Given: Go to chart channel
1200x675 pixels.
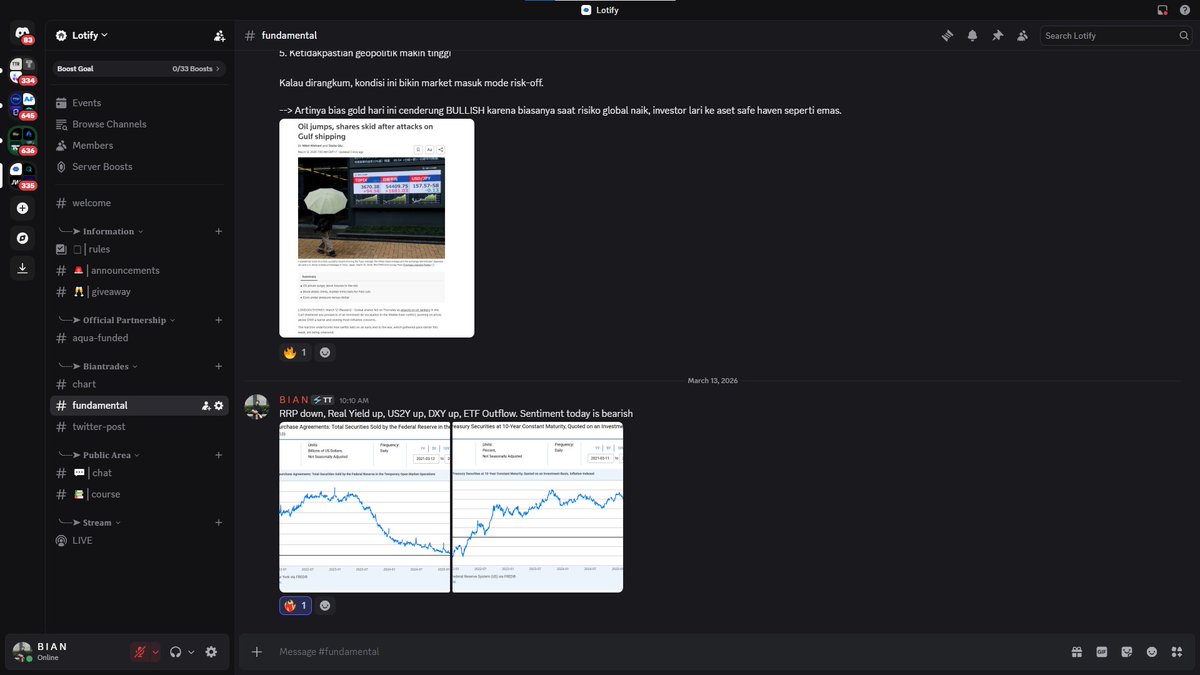Looking at the screenshot, I should click(x=138, y=384).
